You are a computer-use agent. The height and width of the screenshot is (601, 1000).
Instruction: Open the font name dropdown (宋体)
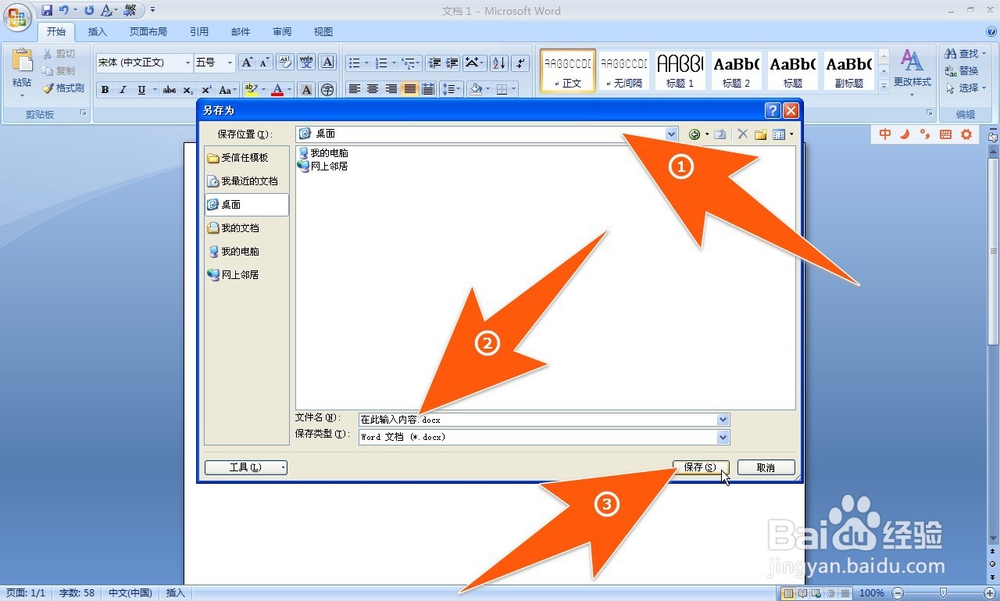coord(188,63)
